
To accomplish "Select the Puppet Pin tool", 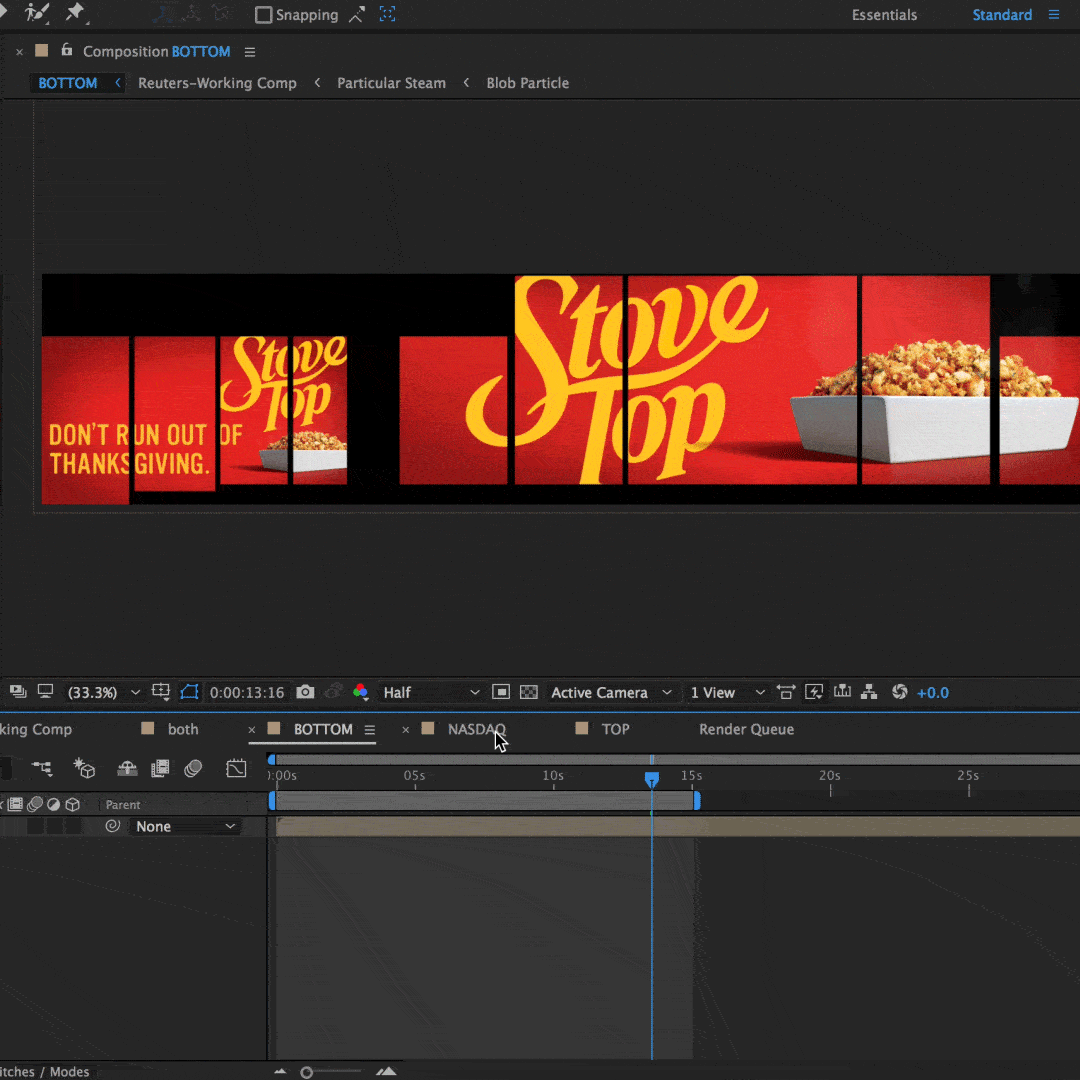I will [74, 13].
